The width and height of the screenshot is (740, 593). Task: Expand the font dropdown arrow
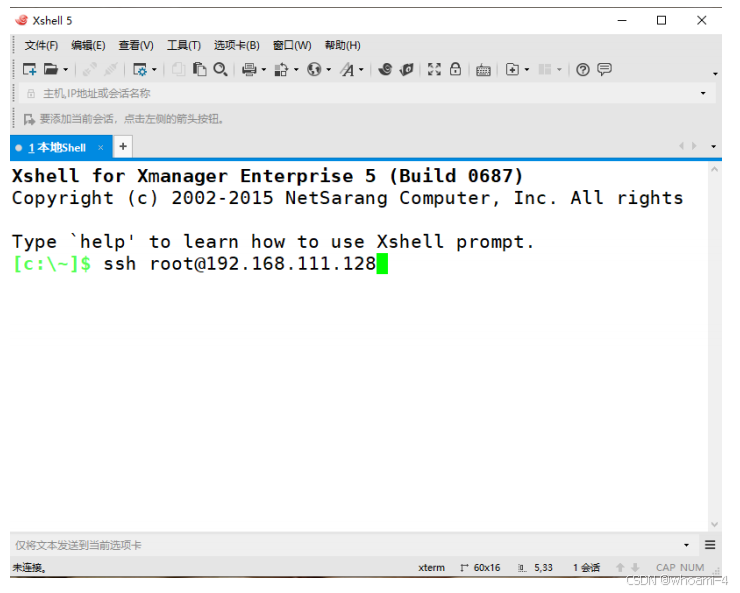point(362,70)
